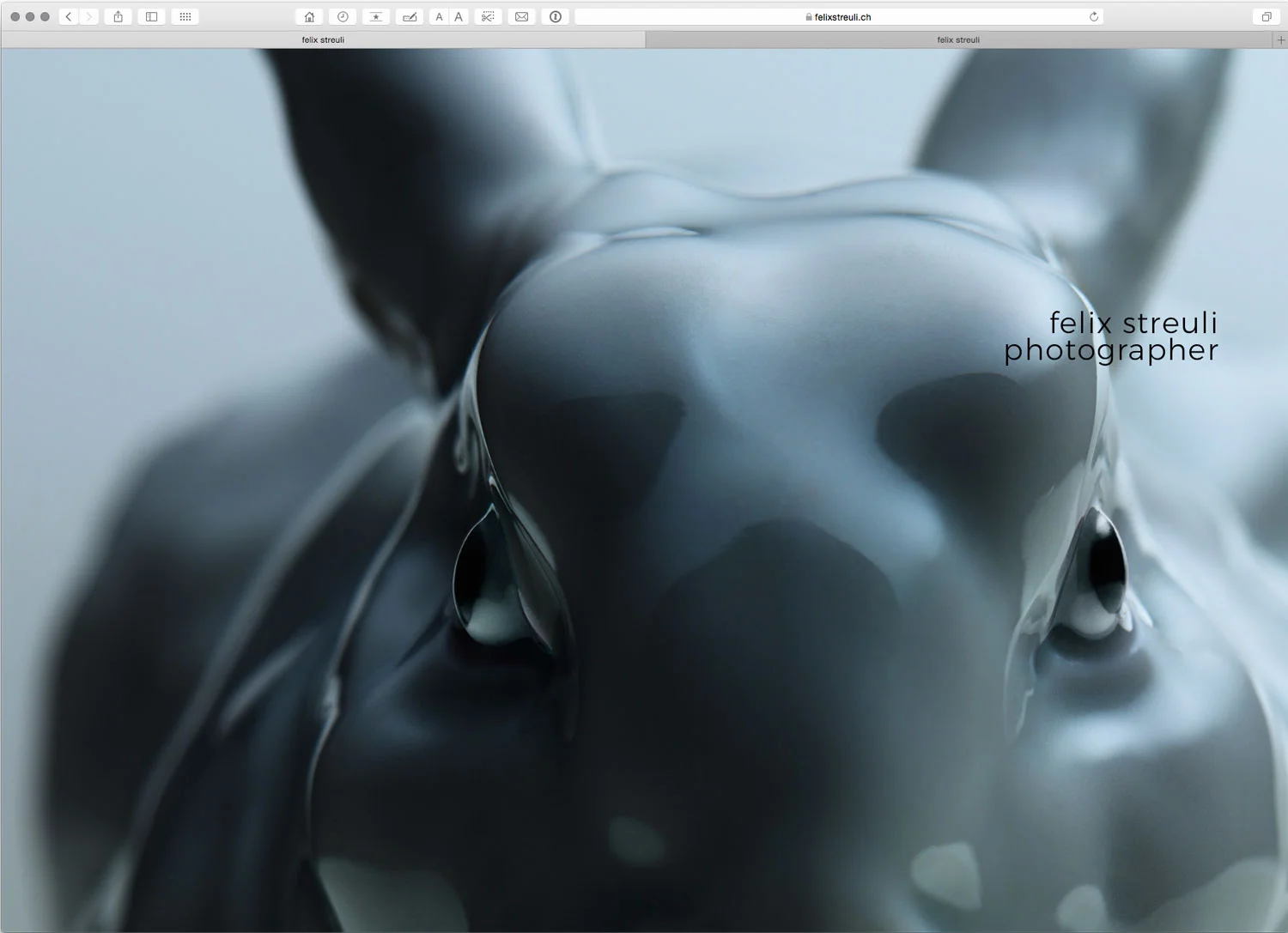Go forward with the forward arrow
Screen dimensions: 1288x933
(88, 16)
